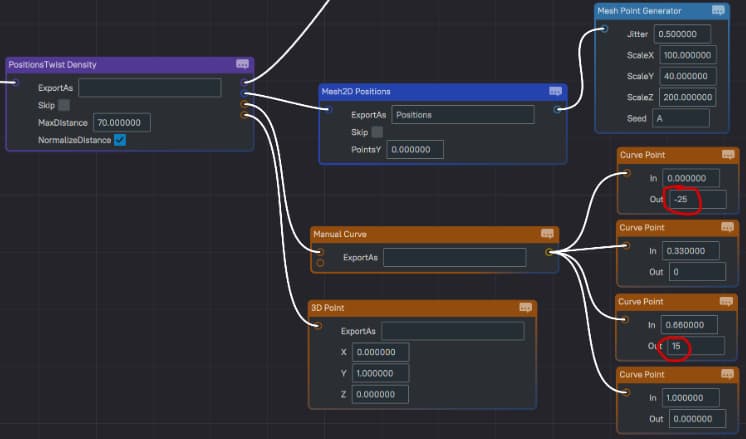This screenshot has width=746, height=439.
Task: Click the Seed input field
Action: point(680,118)
